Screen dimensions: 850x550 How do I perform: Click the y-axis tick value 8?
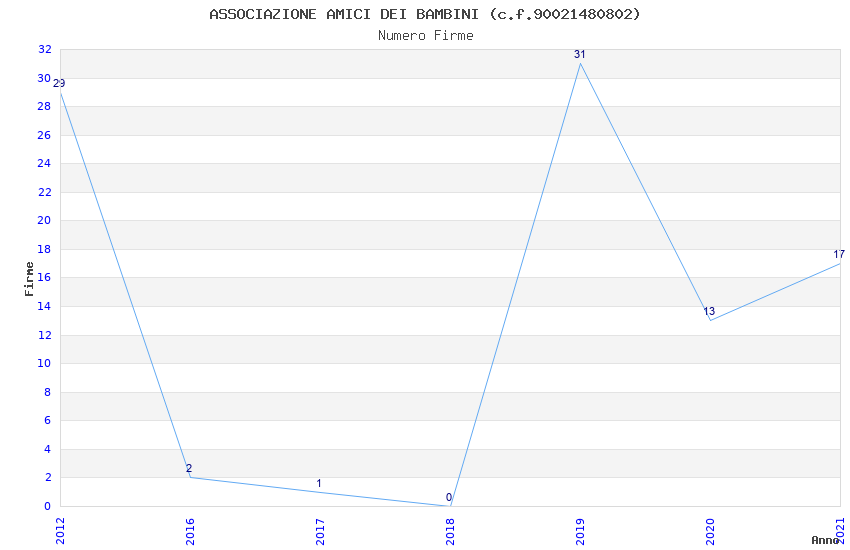(48, 392)
